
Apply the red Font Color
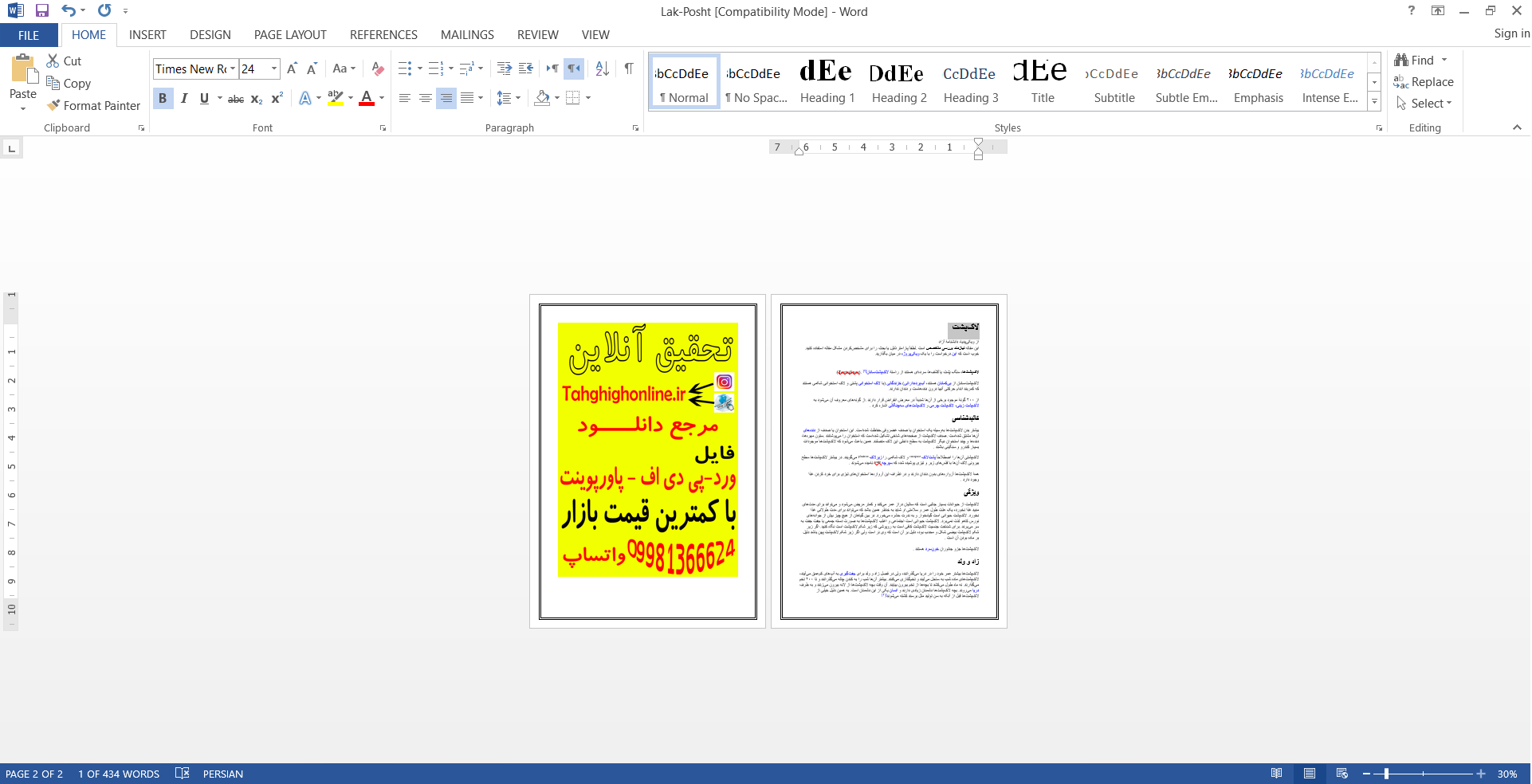[x=367, y=98]
